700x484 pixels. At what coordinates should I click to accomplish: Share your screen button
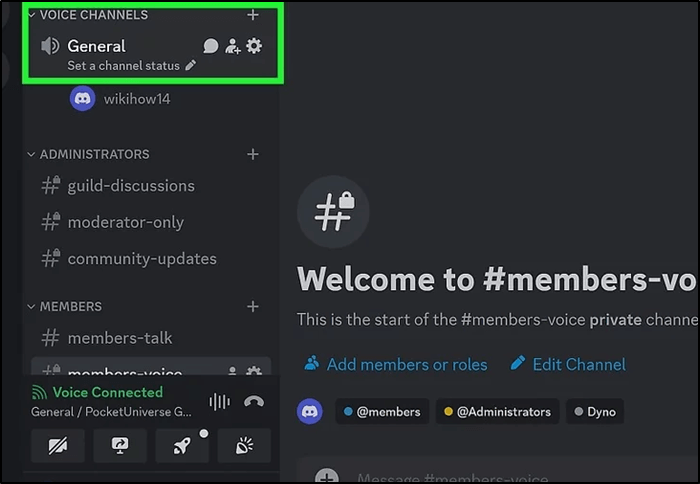point(120,445)
